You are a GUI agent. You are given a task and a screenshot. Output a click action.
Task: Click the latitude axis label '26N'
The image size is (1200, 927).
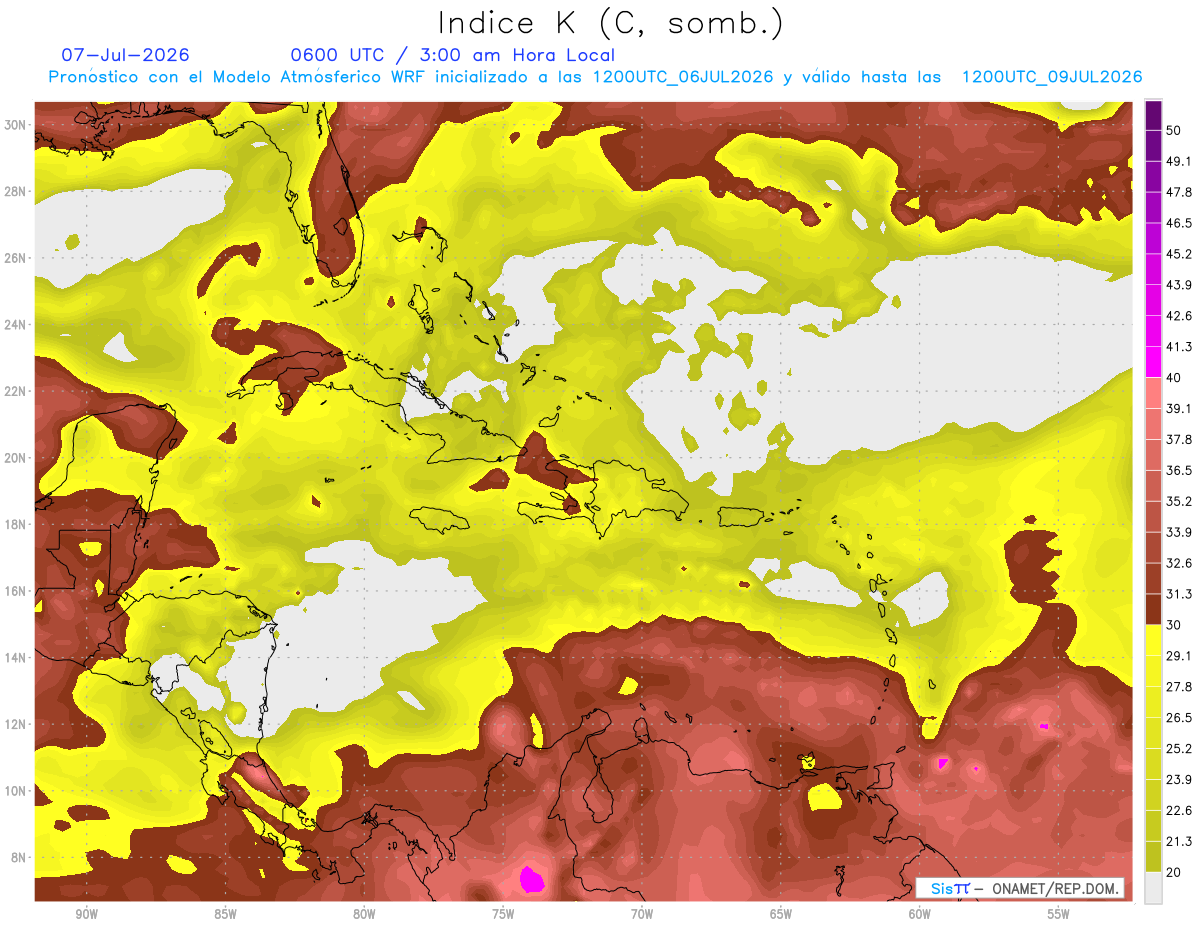click(x=15, y=258)
